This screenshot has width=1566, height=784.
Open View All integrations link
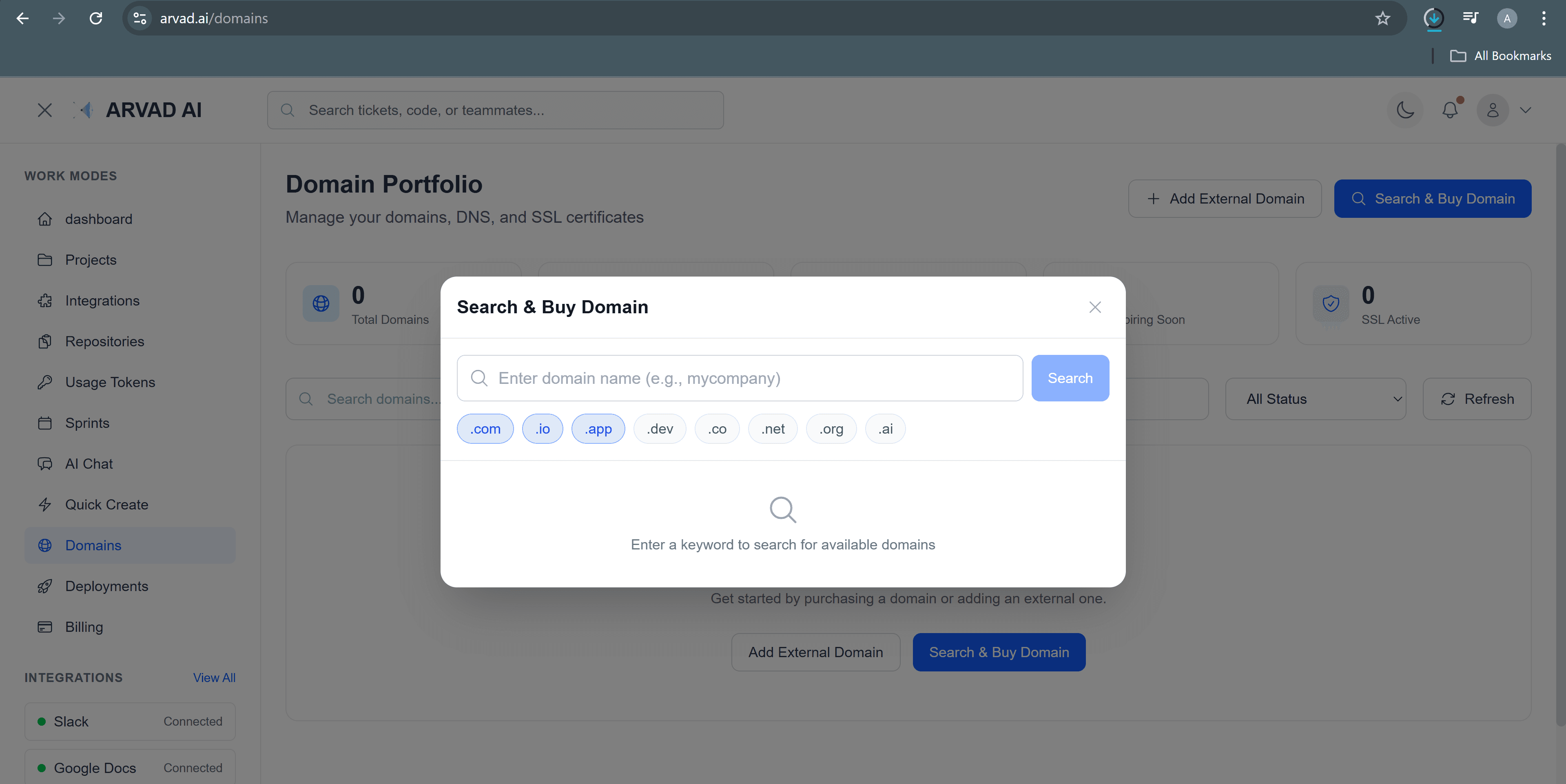(214, 677)
